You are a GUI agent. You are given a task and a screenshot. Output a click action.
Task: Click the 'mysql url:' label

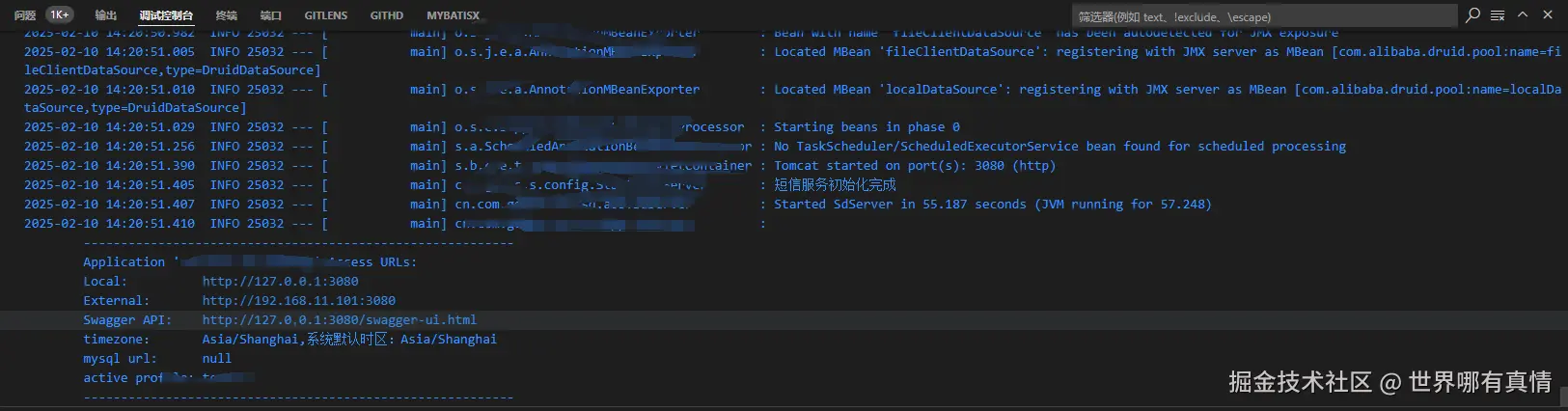pyautogui.click(x=120, y=359)
